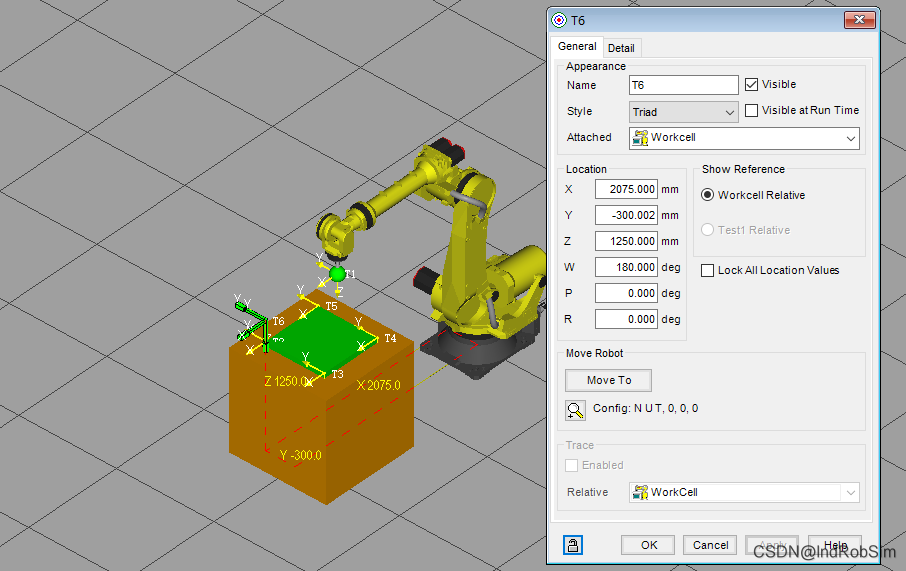Image resolution: width=906 pixels, height=571 pixels.
Task: Toggle the Visible checkbox
Action: pyautogui.click(x=751, y=84)
